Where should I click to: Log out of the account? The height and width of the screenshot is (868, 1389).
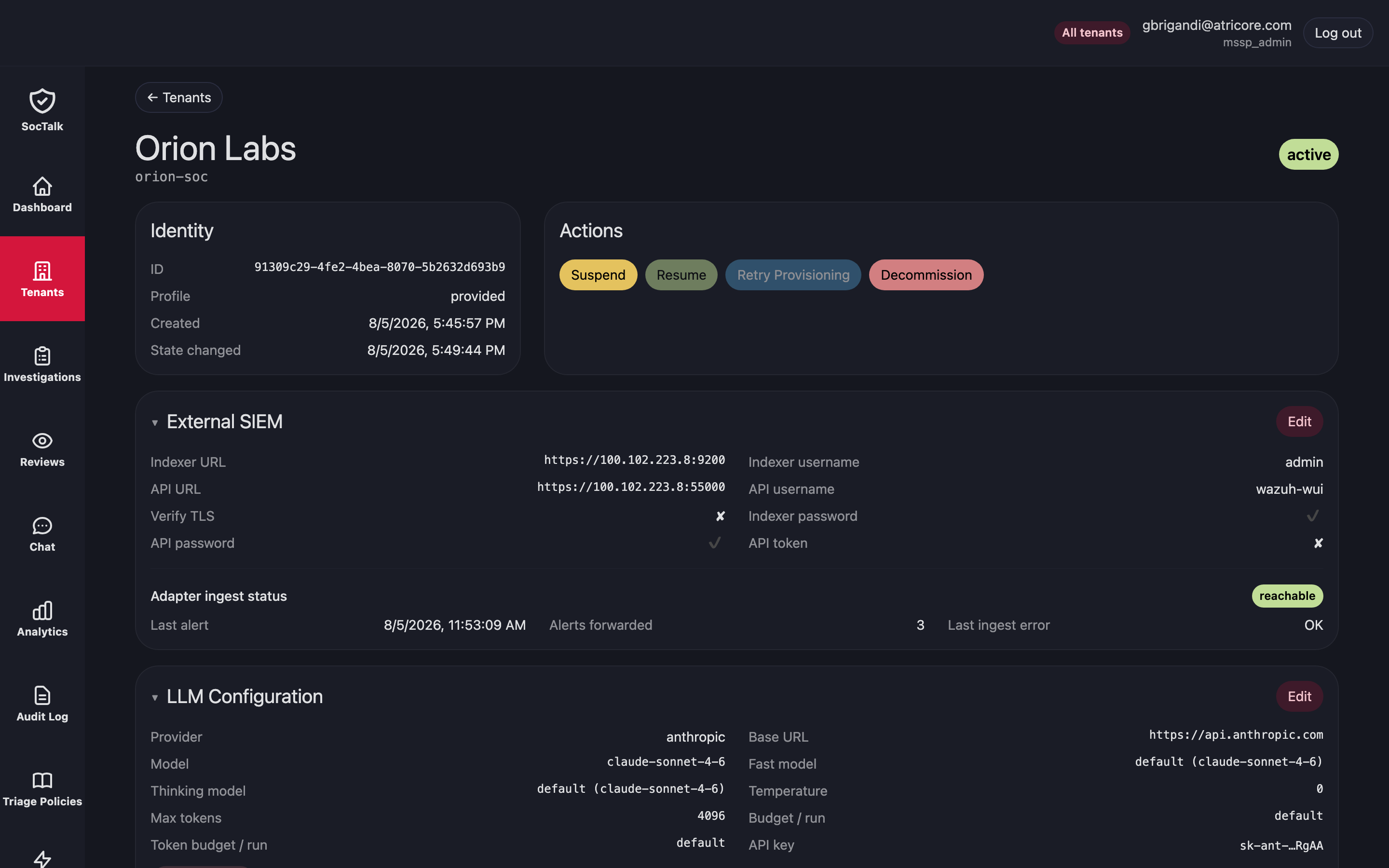click(1338, 33)
